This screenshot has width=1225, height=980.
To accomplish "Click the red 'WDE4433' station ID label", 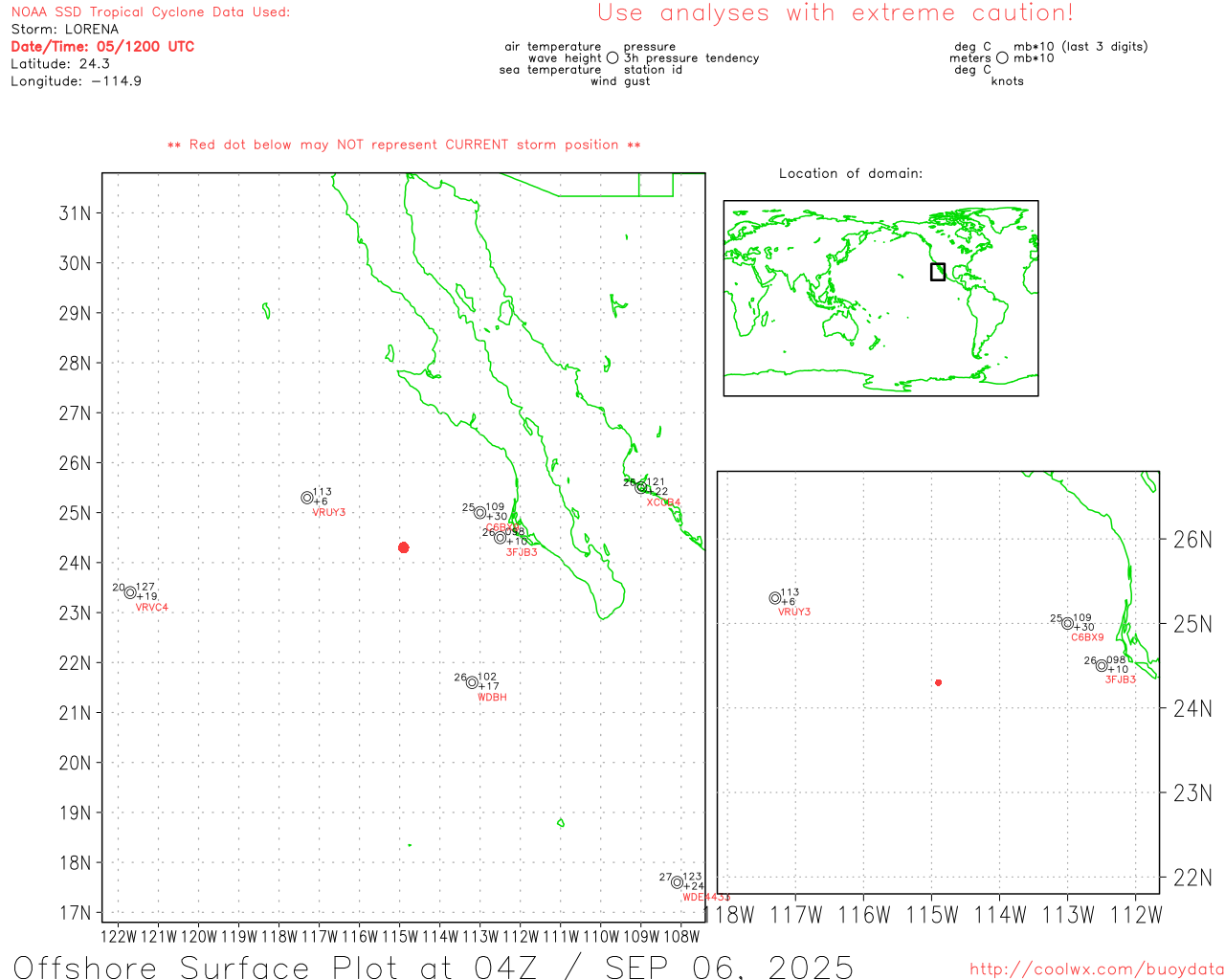I will 706,898.
